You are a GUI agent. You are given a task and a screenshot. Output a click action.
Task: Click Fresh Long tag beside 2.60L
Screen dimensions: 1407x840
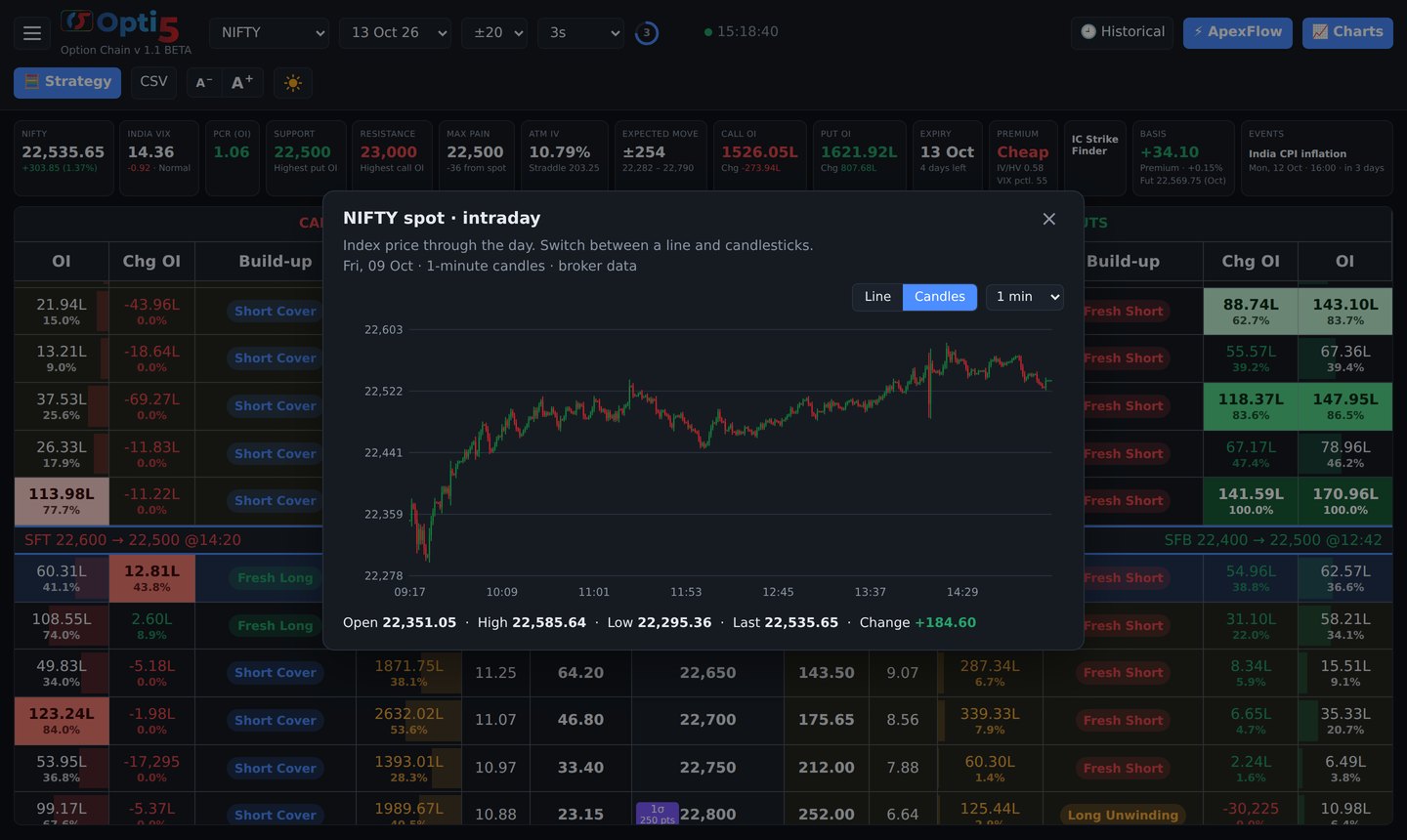click(x=275, y=625)
